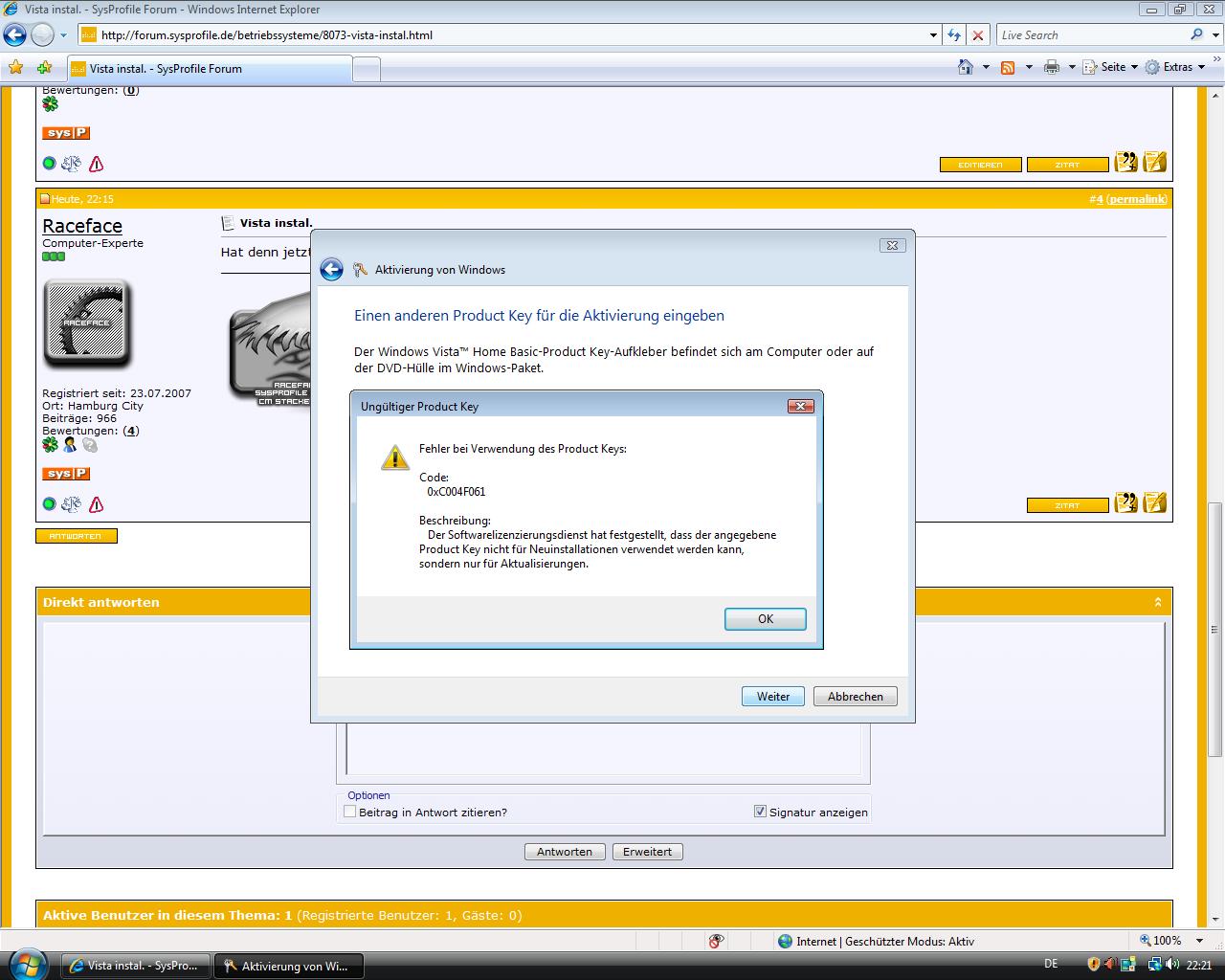Open the address bar history dropdown
Screen dimensions: 1225x980
[x=933, y=35]
